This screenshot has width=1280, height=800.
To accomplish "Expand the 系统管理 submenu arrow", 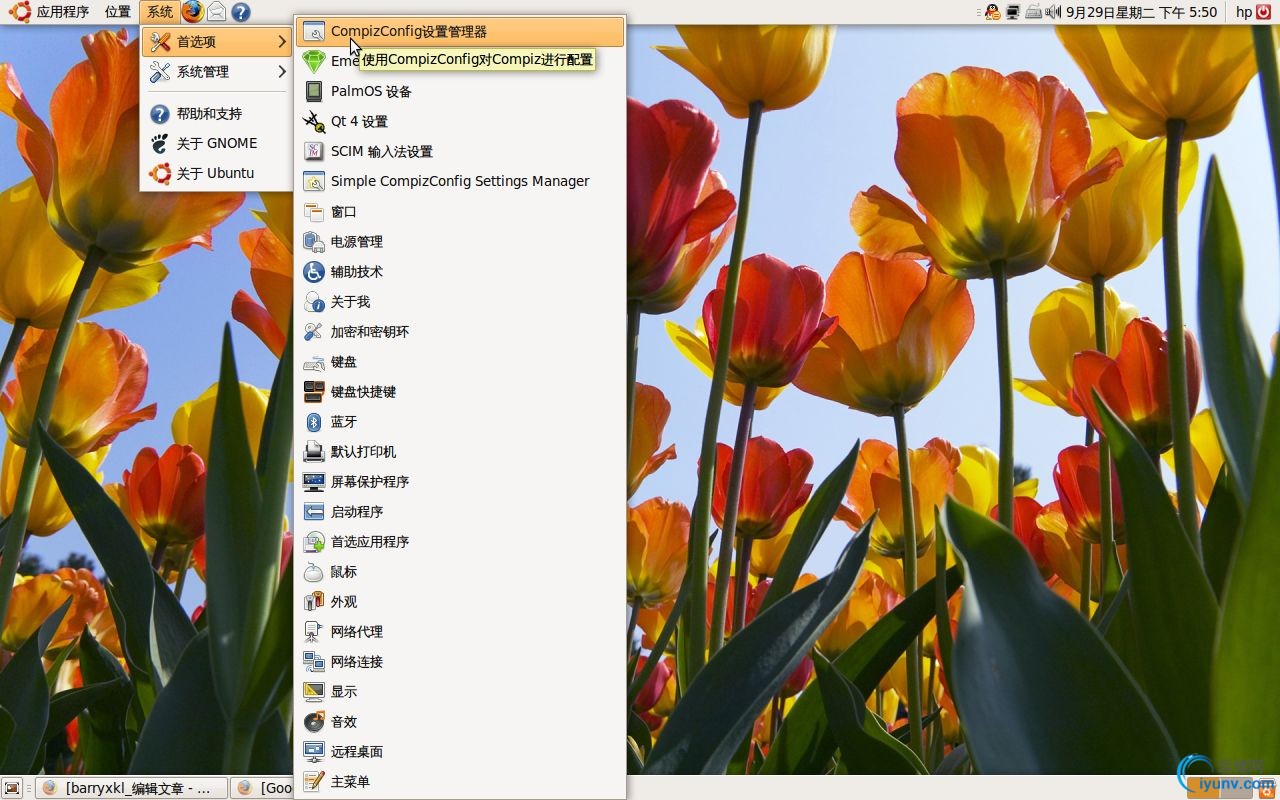I will pos(282,72).
